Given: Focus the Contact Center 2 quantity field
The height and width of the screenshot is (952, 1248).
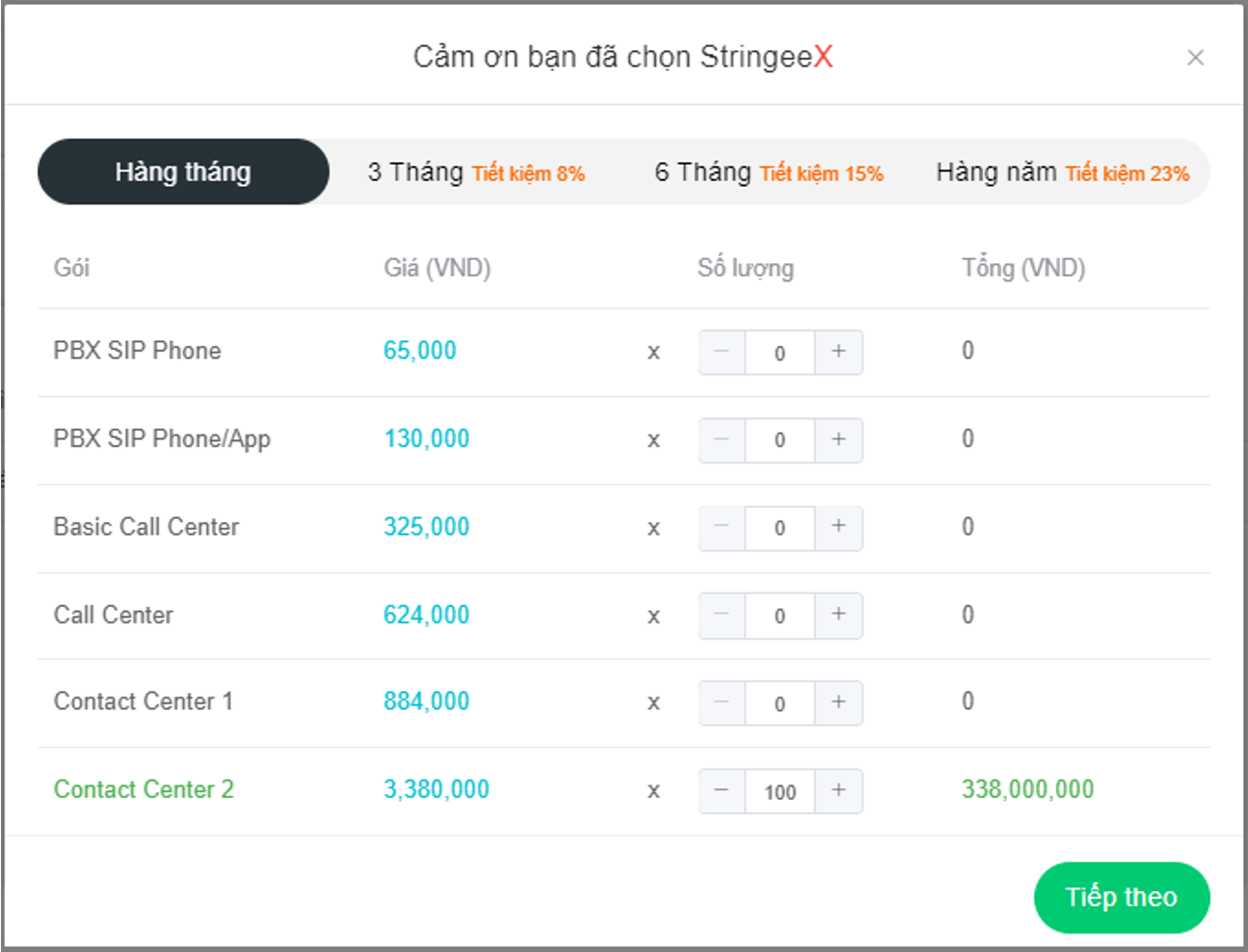Looking at the screenshot, I should click(x=780, y=792).
